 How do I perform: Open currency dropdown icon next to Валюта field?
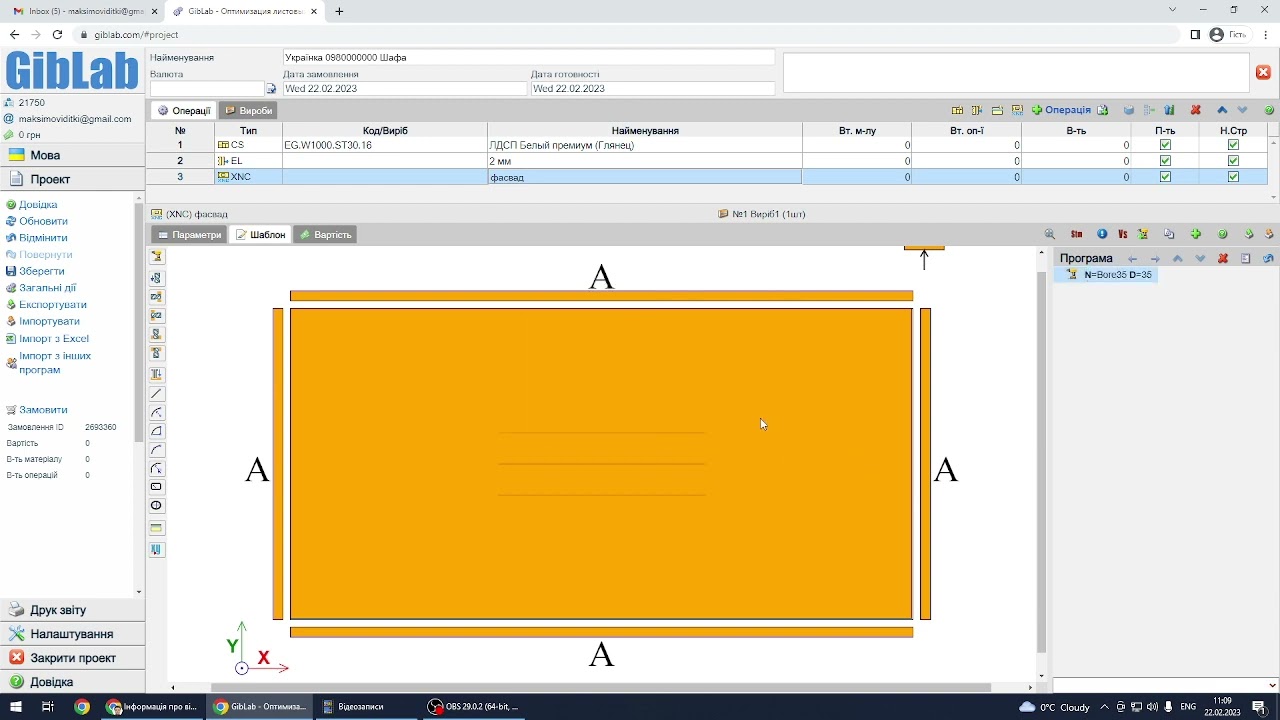pos(271,89)
